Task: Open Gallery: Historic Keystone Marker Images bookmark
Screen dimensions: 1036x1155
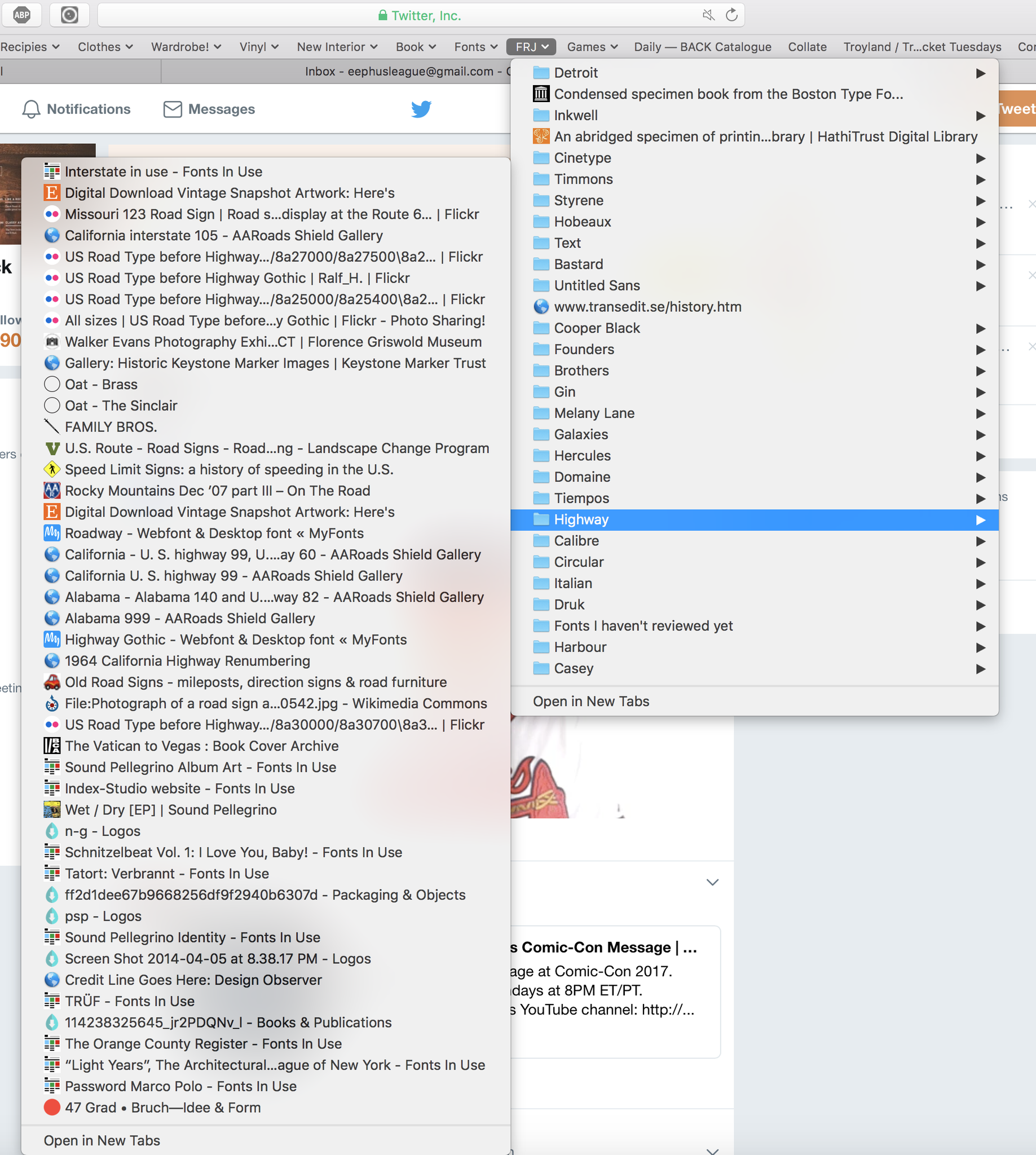Action: tap(266, 363)
